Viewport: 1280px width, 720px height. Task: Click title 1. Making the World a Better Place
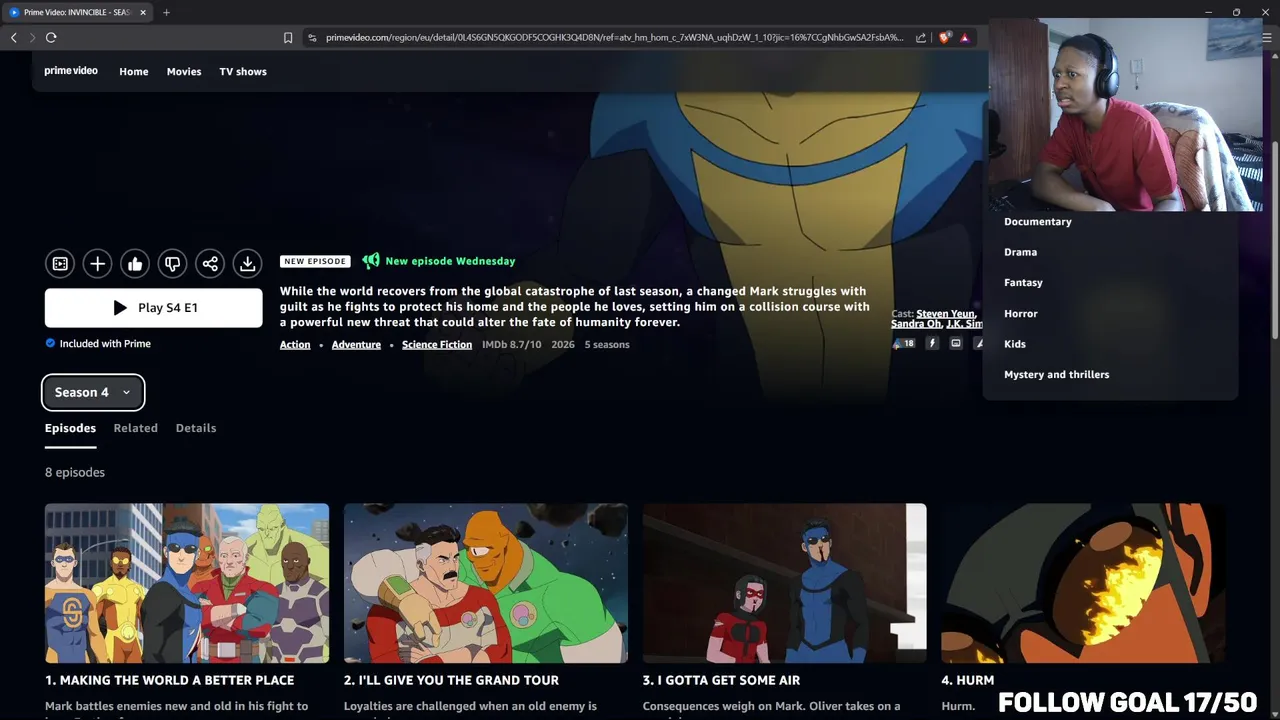[x=169, y=680]
